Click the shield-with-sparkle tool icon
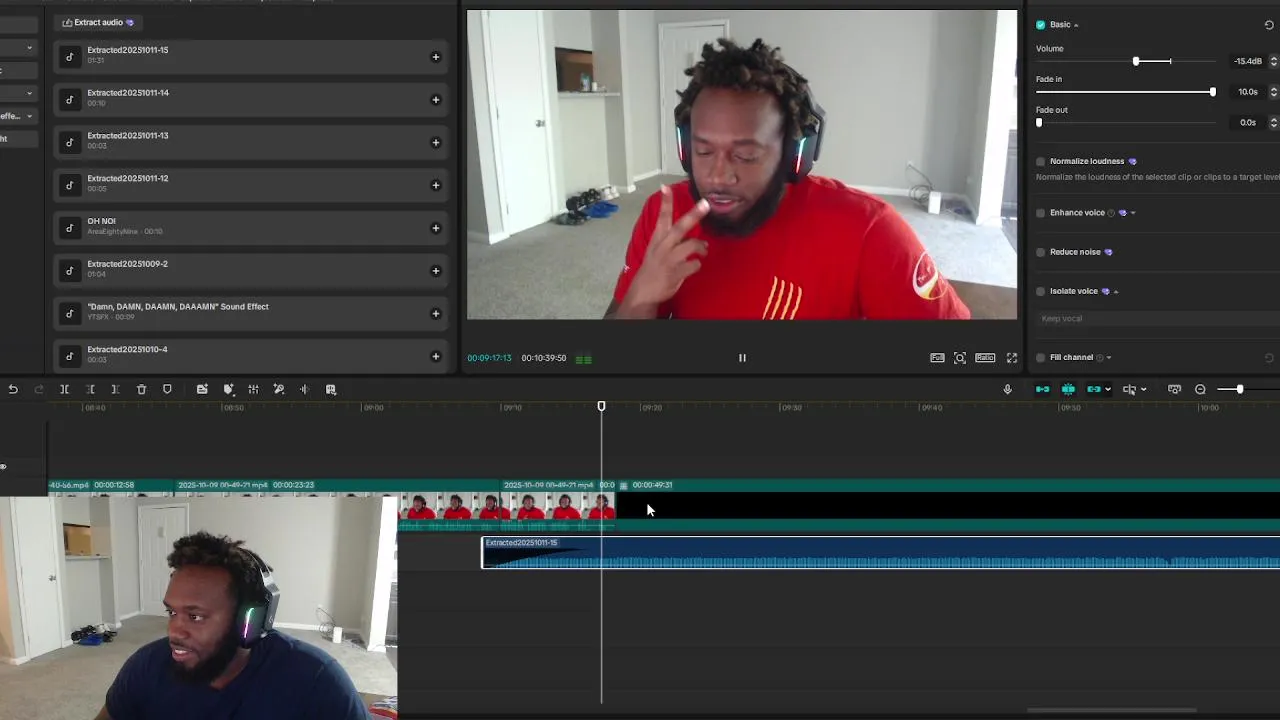Viewport: 1280px width, 720px height. tap(228, 389)
